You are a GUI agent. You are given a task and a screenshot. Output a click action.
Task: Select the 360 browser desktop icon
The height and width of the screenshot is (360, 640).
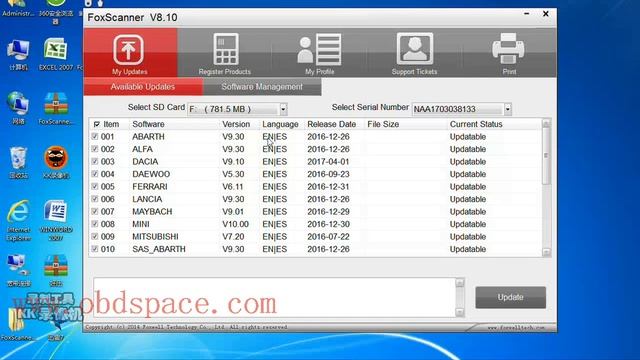pos(56,11)
